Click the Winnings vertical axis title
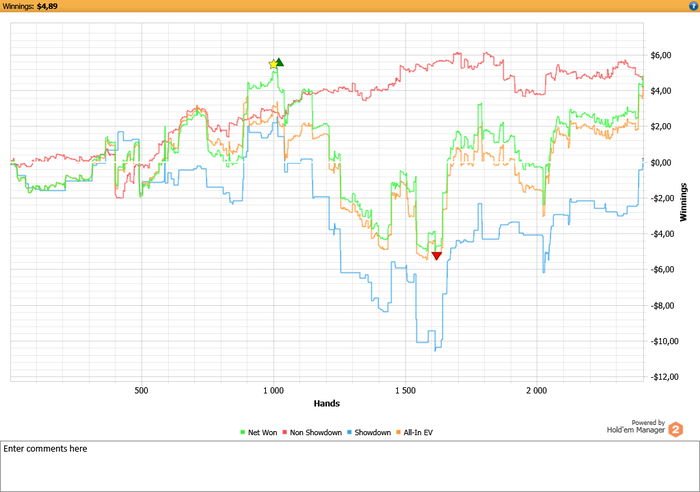This screenshot has height=492, width=700. click(x=683, y=202)
